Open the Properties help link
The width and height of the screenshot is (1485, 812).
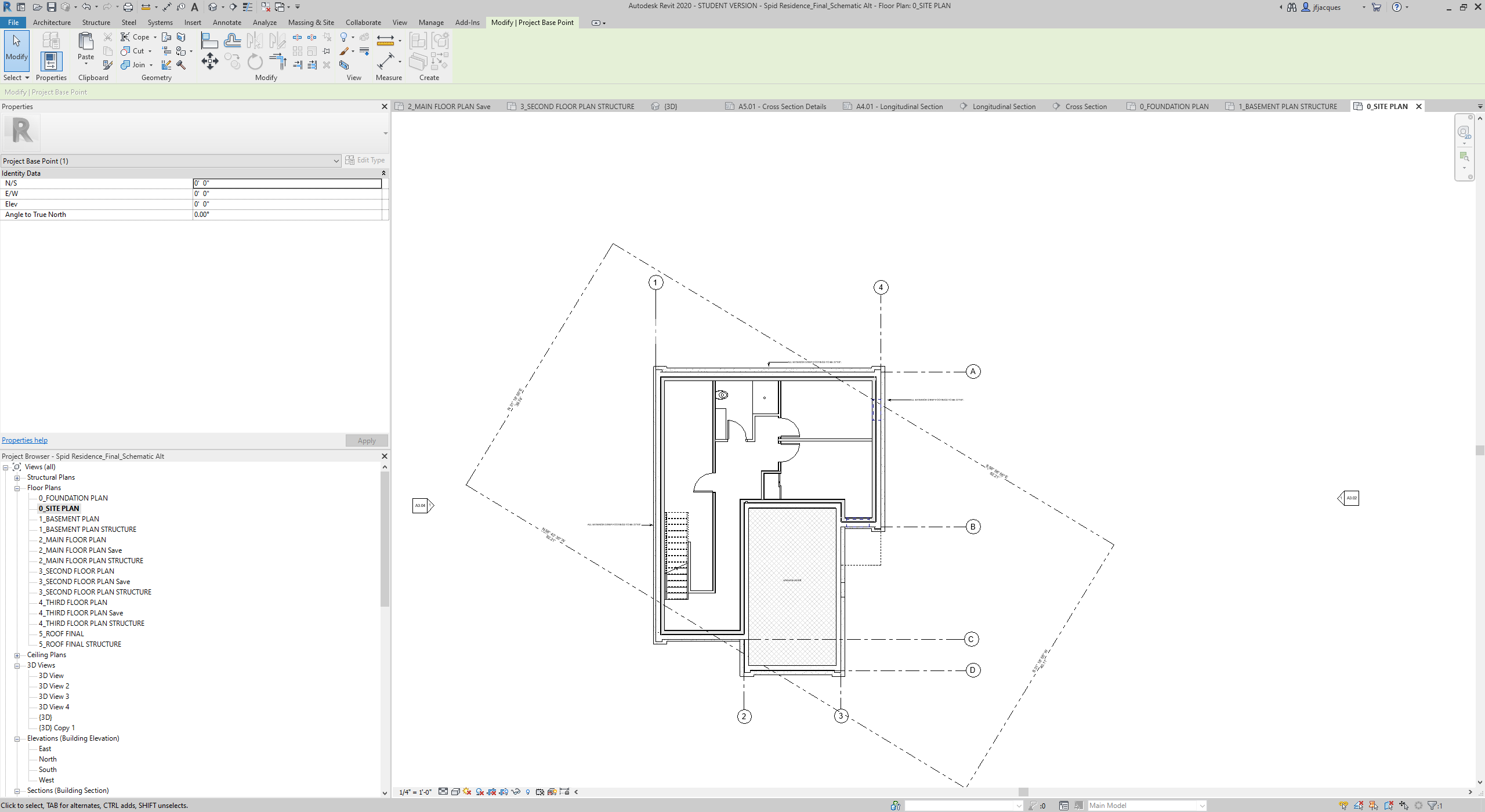[x=24, y=440]
